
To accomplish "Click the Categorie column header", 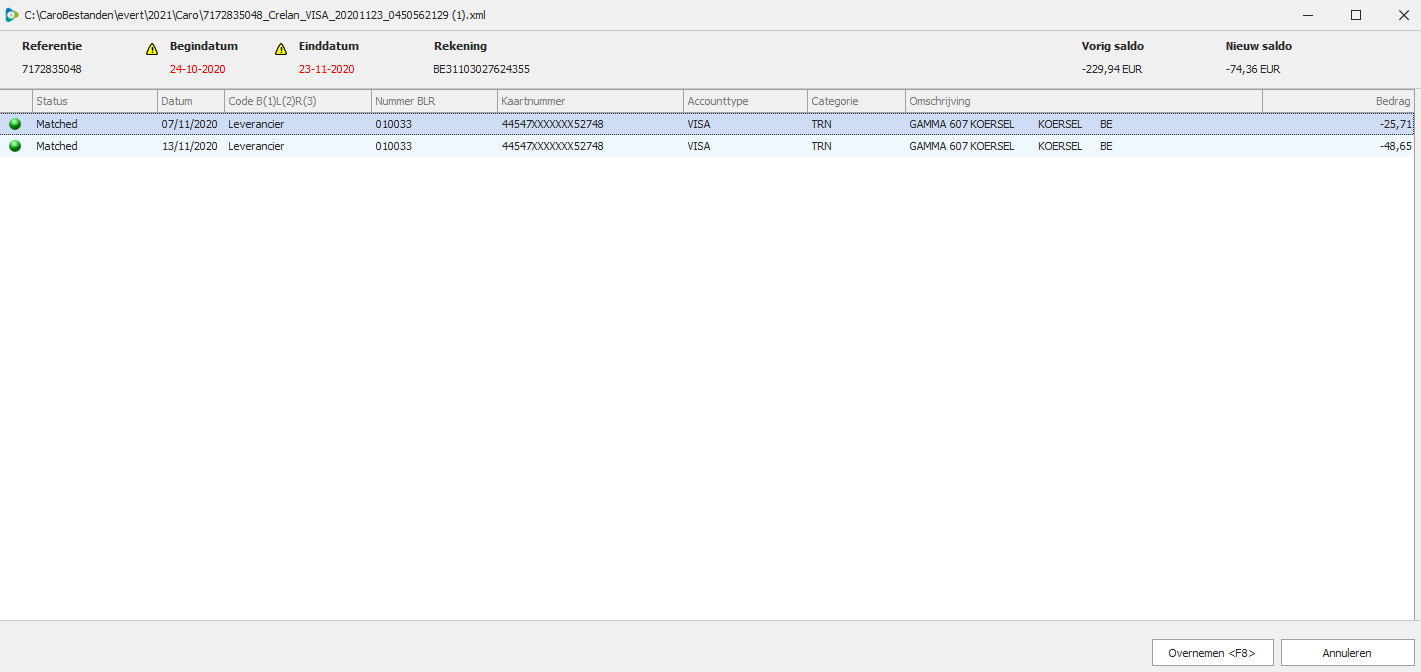I will pyautogui.click(x=857, y=101).
